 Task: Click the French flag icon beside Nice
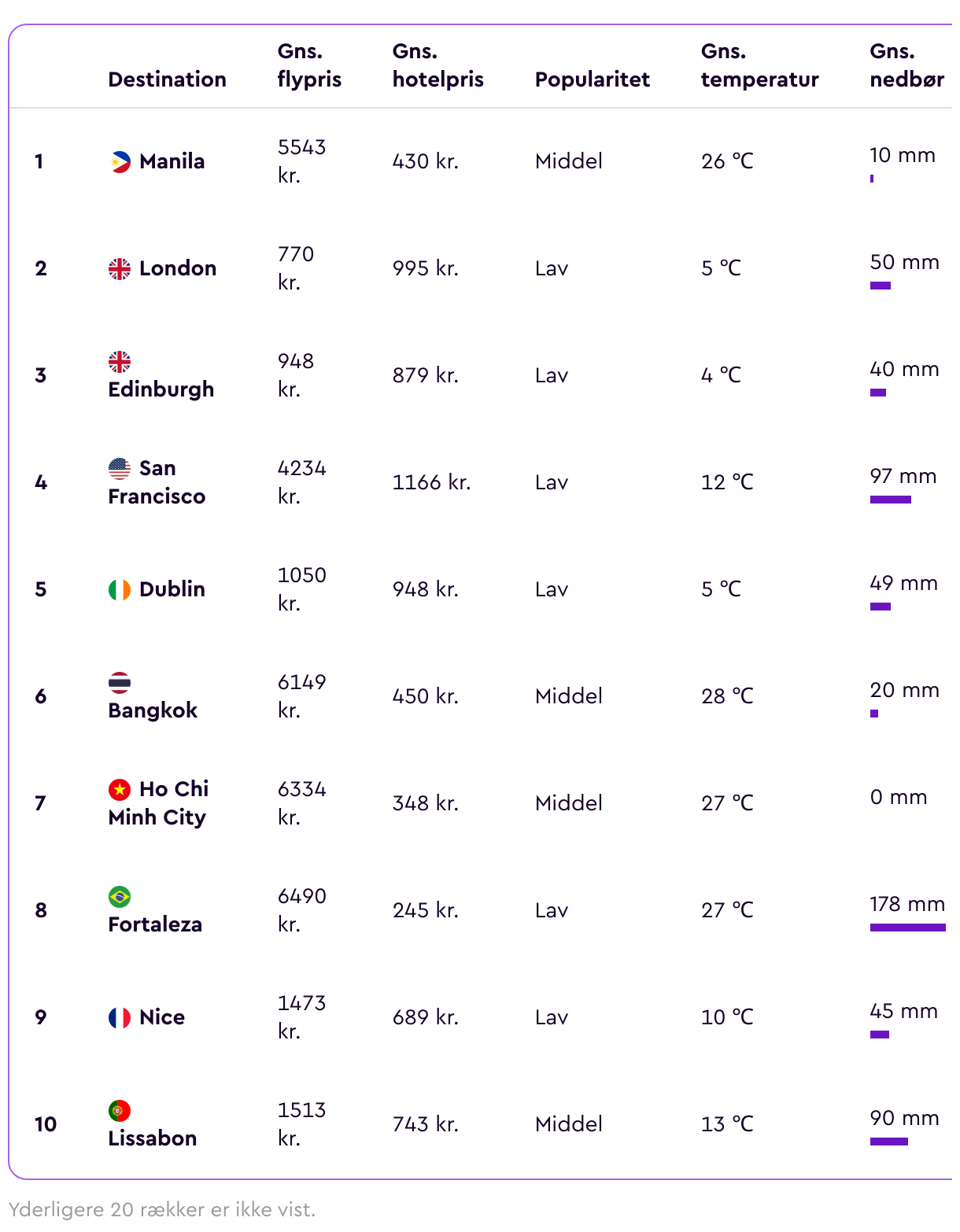coord(120,1018)
